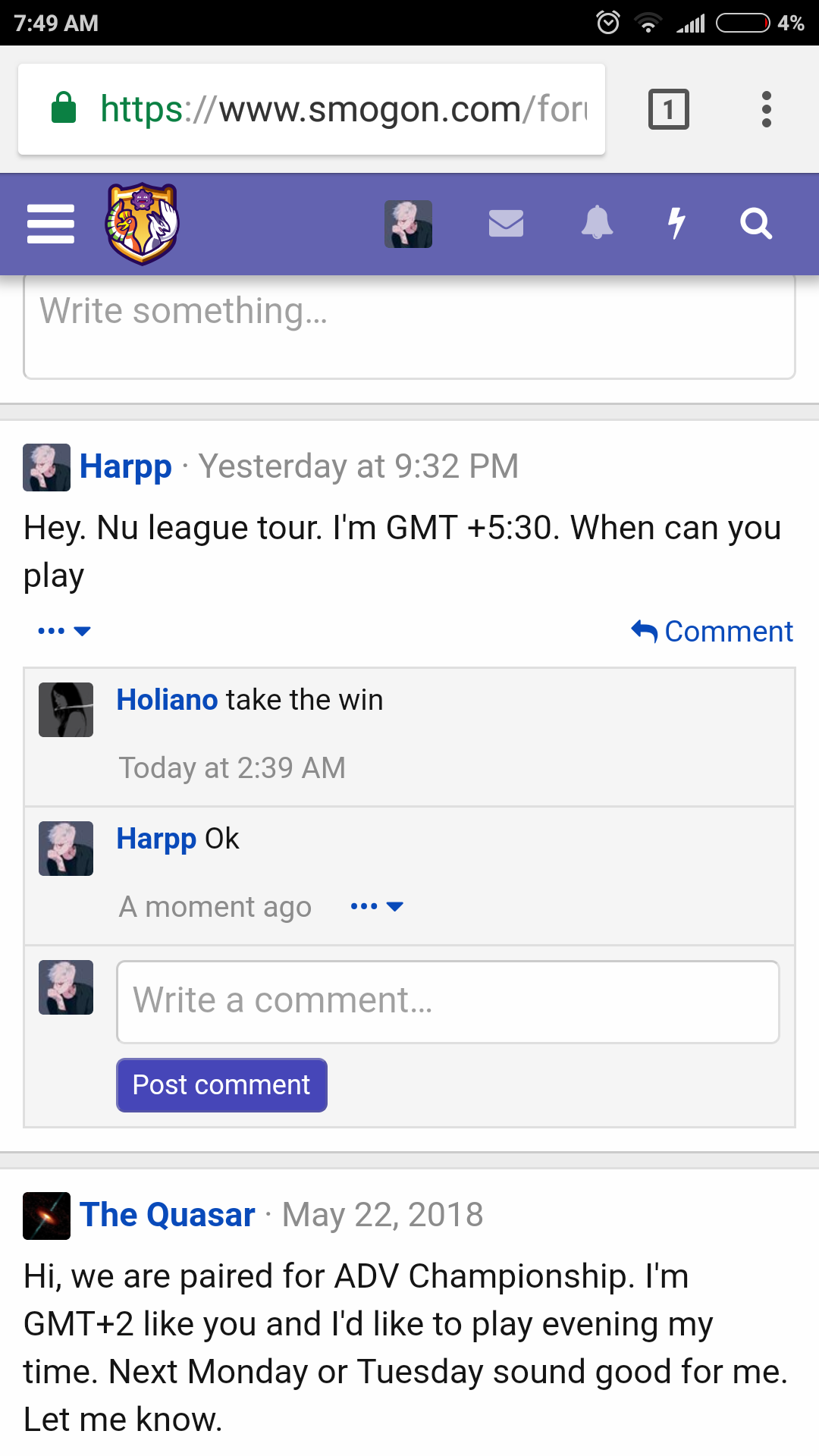The width and height of the screenshot is (819, 1456).
Task: Open the browser tab switcher
Action: 668,109
